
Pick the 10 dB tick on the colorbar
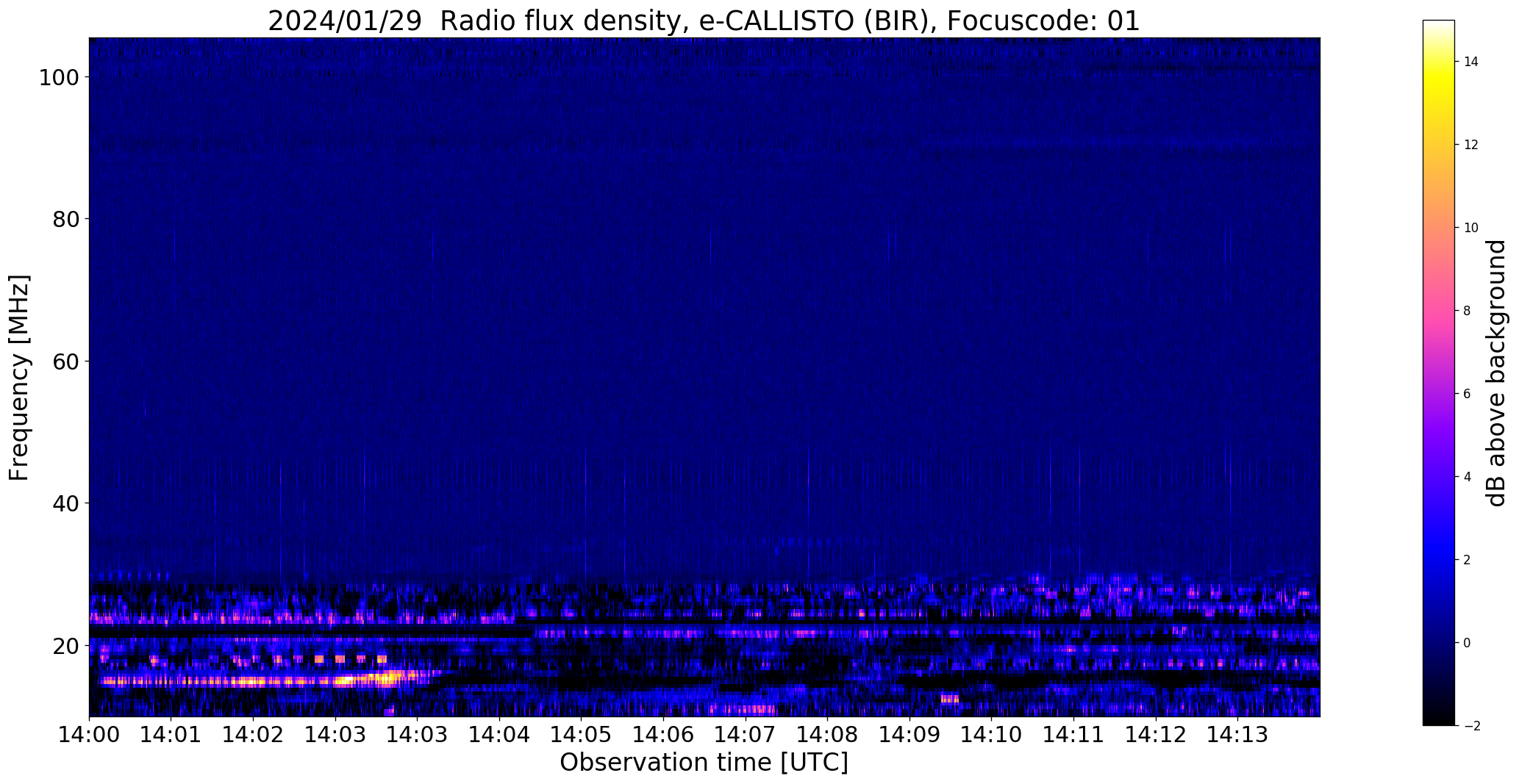1471,228
